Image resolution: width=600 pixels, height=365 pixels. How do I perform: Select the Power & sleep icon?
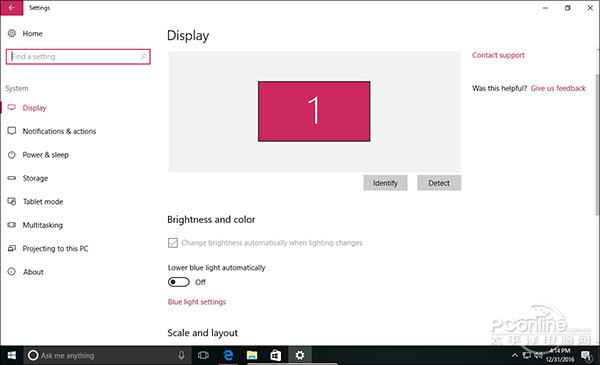(12, 155)
